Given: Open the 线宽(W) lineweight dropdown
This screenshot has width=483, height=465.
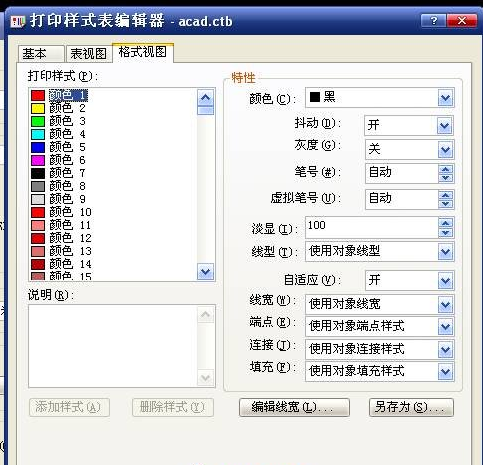Looking at the screenshot, I should 446,305.
